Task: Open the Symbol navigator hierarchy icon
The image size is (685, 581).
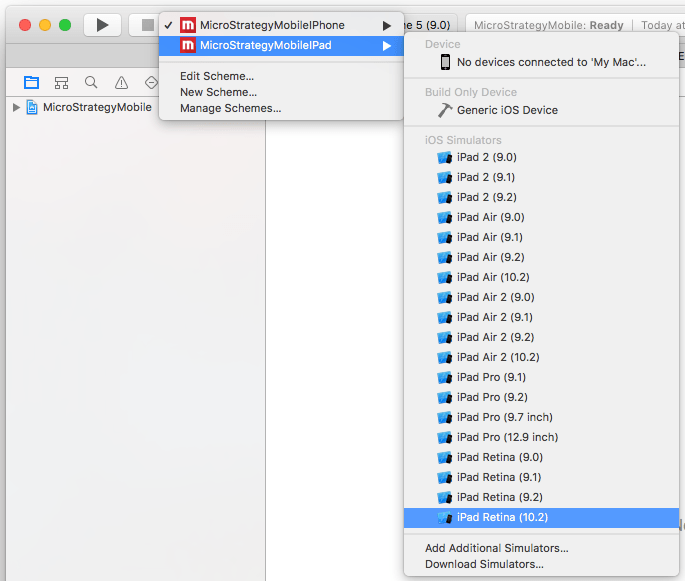Action: [x=61, y=82]
